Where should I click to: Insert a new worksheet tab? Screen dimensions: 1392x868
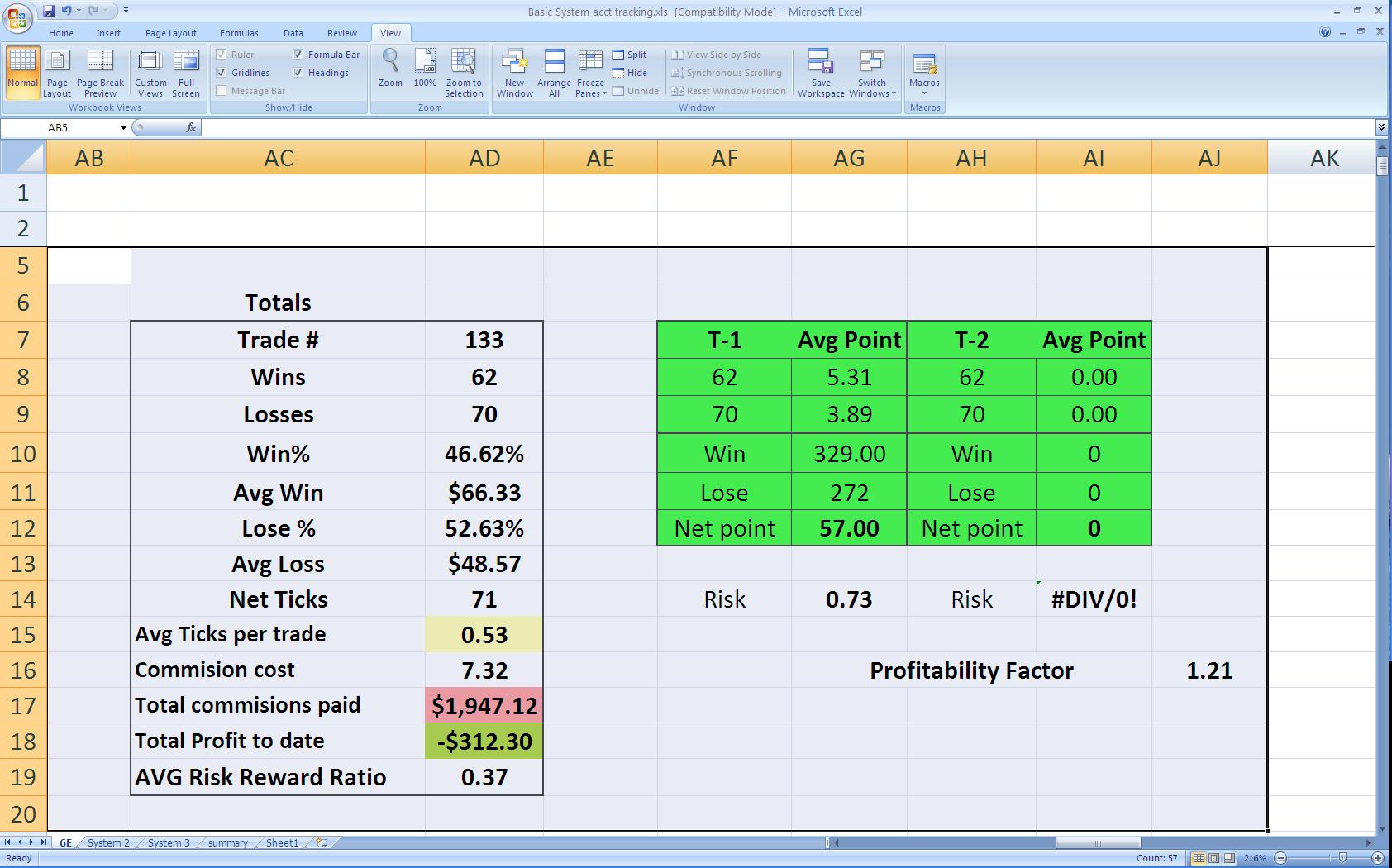322,843
